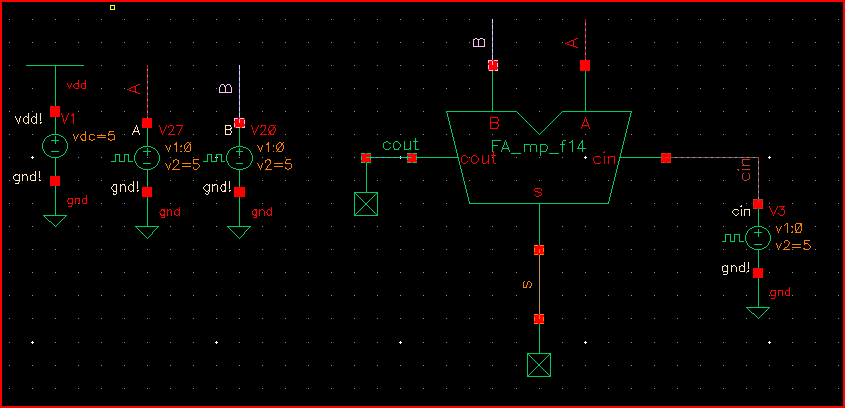Image resolution: width=845 pixels, height=408 pixels.
Task: Click the small yellow square marker at top
Action: (113, 8)
